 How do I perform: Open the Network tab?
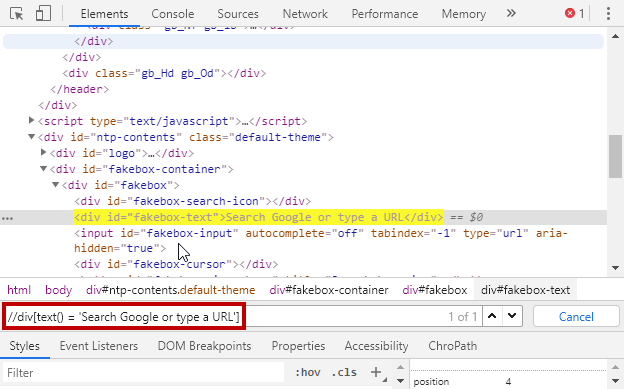click(305, 14)
